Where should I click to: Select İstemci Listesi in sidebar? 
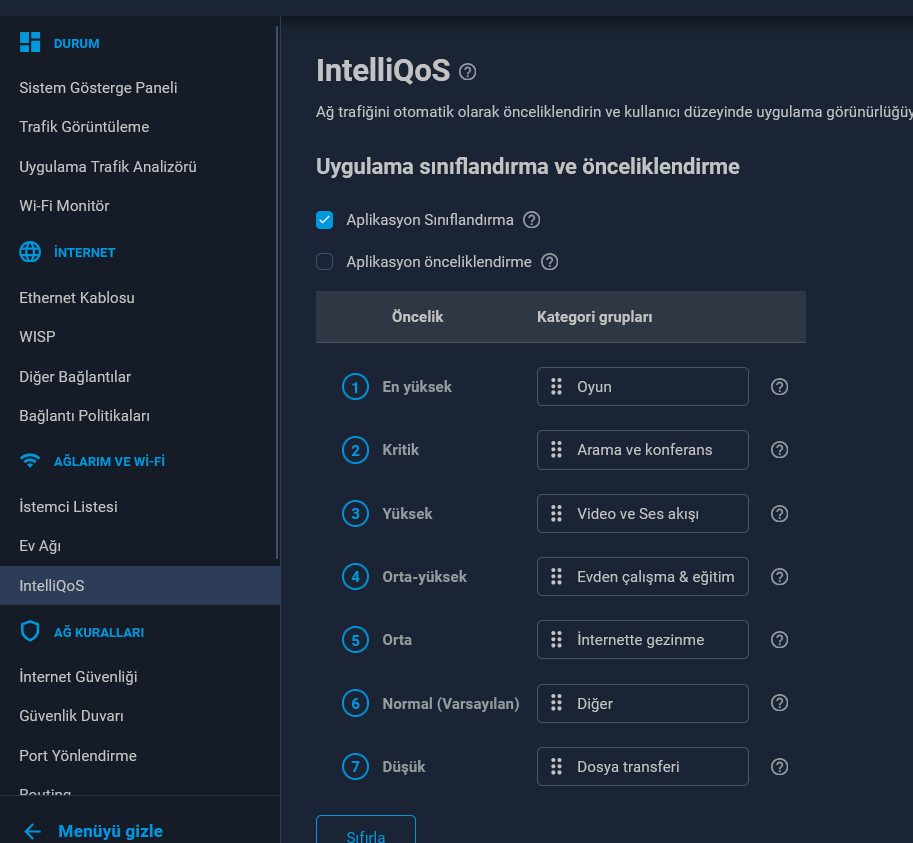pos(68,506)
